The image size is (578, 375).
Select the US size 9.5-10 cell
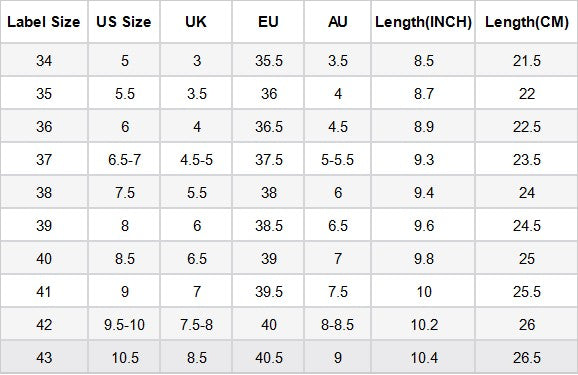(124, 324)
